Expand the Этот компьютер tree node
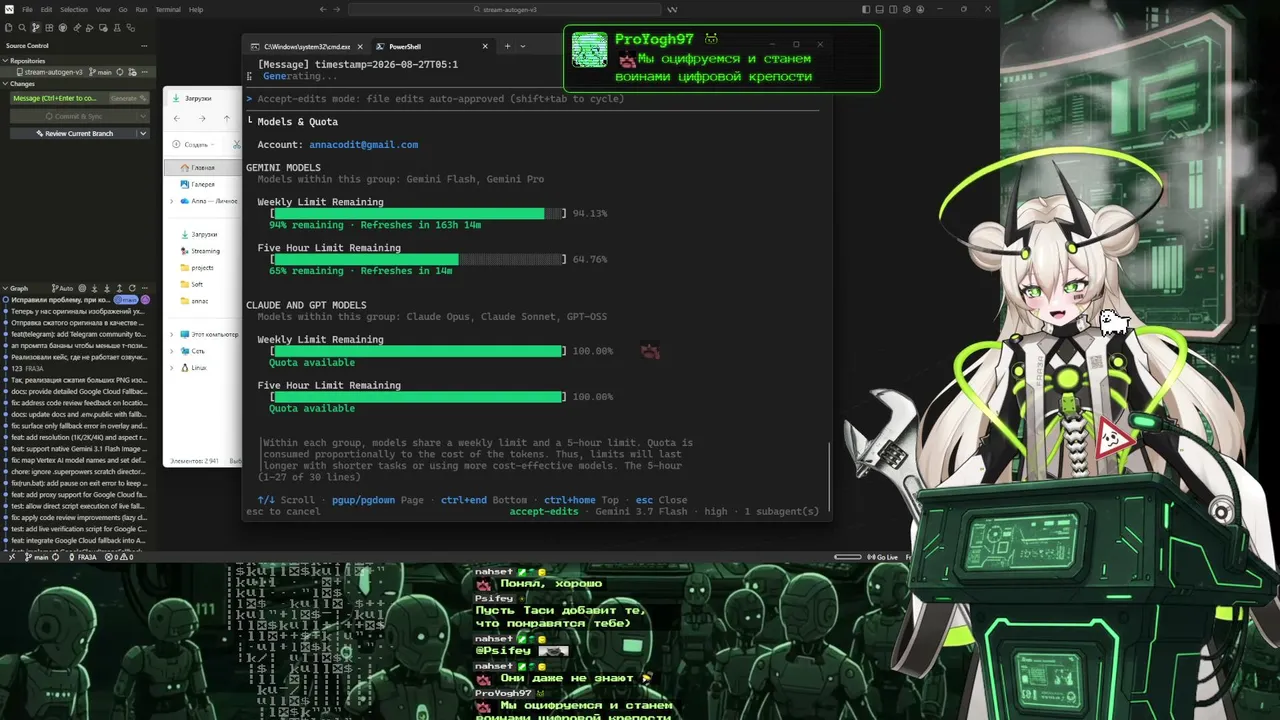1280x720 pixels. coord(172,334)
